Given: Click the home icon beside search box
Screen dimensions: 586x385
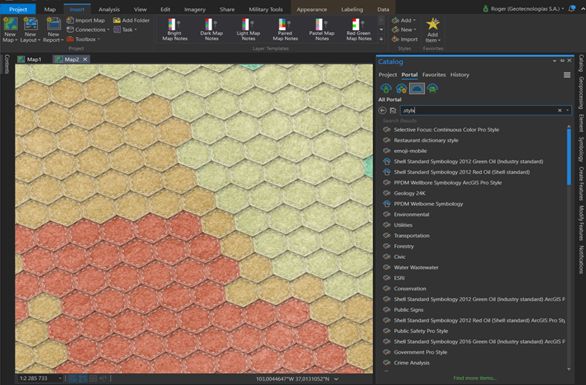Looking at the screenshot, I should tap(393, 110).
